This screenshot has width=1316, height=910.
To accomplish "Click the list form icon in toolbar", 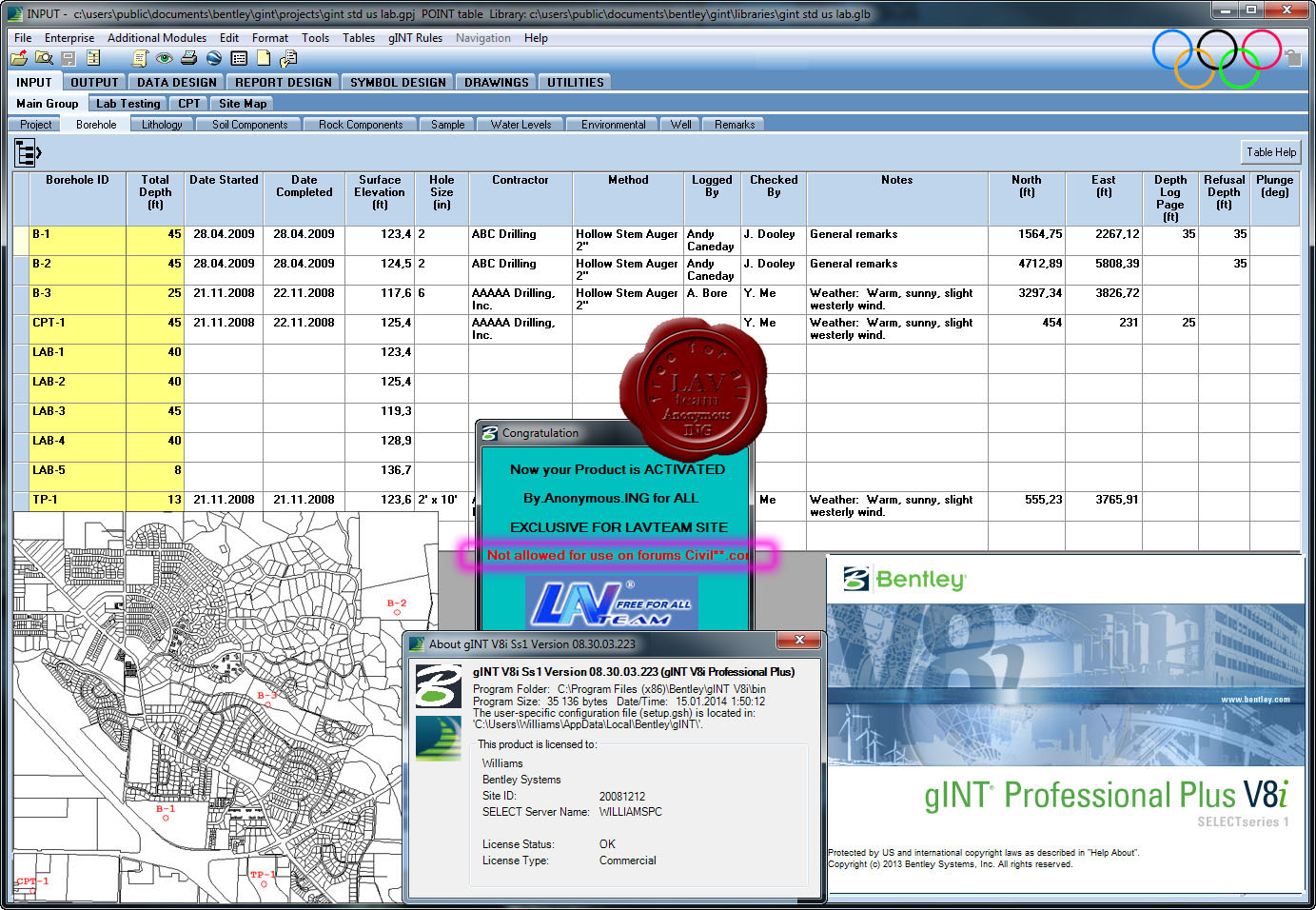I will point(239,58).
